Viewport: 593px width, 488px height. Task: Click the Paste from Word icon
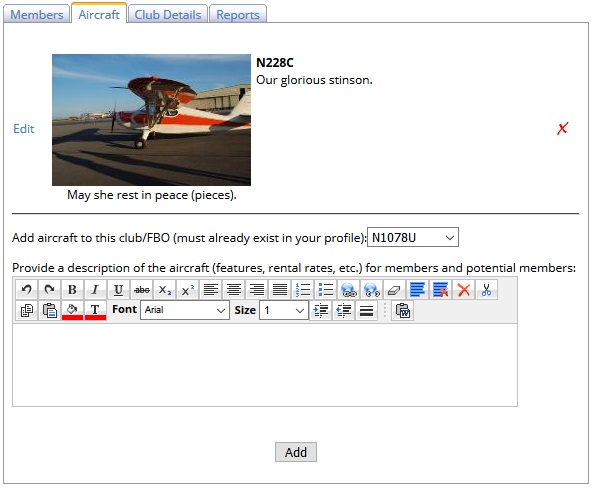403,311
